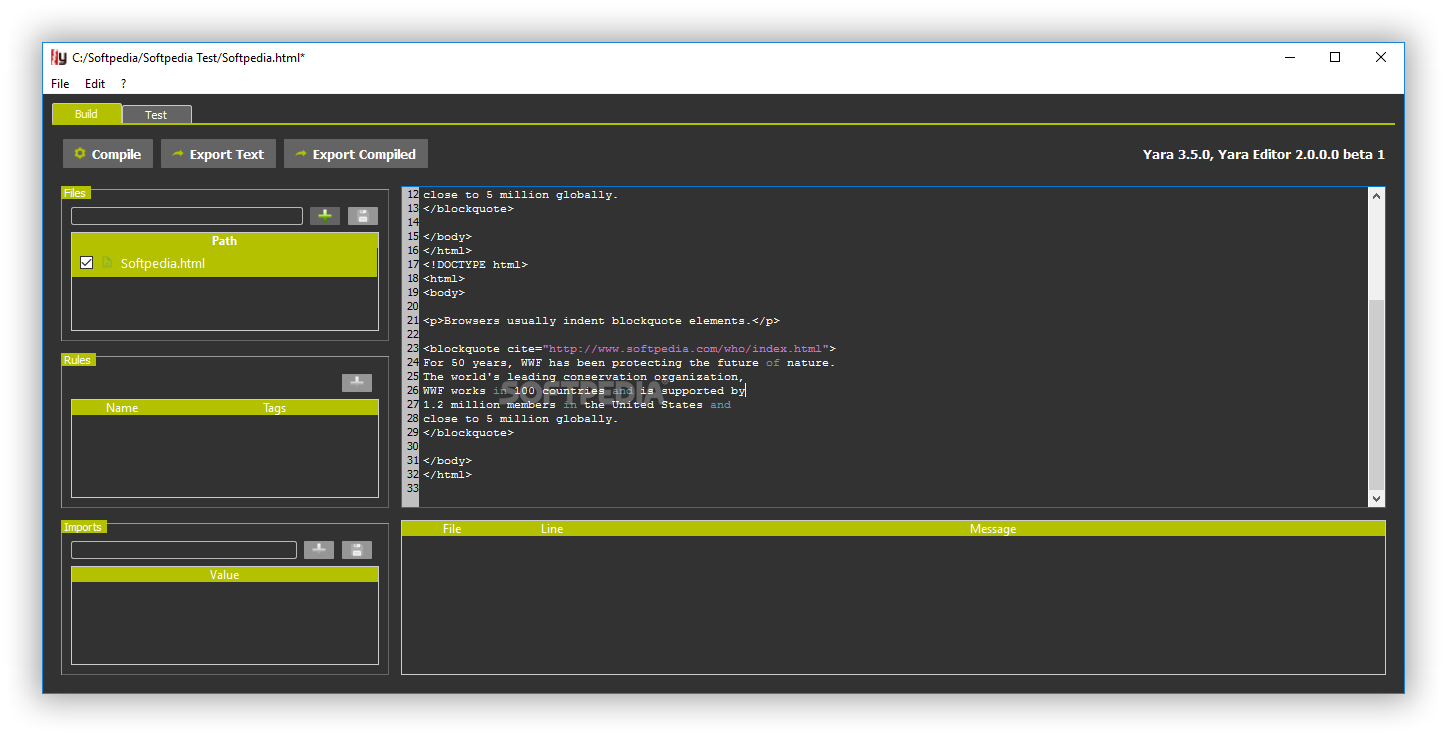The width and height of the screenshot is (1447, 736).
Task: Open the Edit menu
Action: click(x=95, y=84)
